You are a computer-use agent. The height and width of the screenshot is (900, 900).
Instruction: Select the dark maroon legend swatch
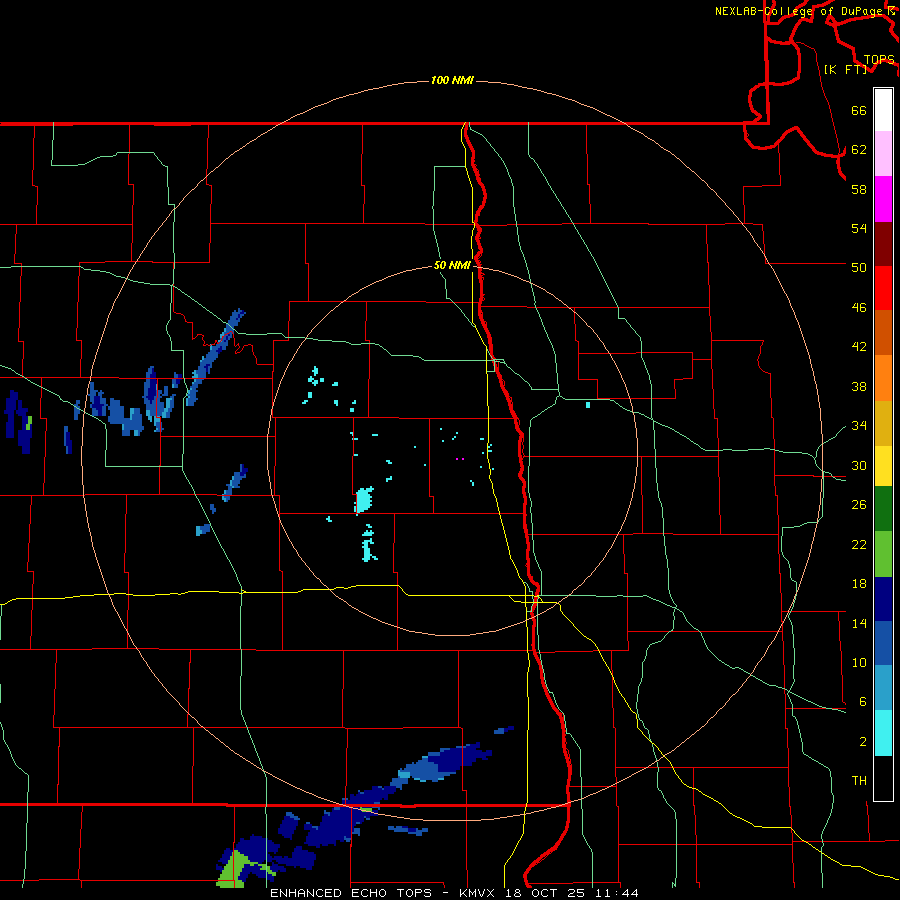point(883,243)
